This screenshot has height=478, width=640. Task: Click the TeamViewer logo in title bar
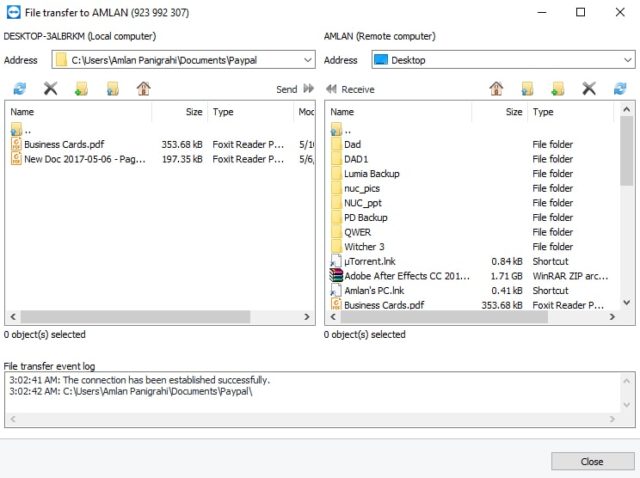[13, 12]
